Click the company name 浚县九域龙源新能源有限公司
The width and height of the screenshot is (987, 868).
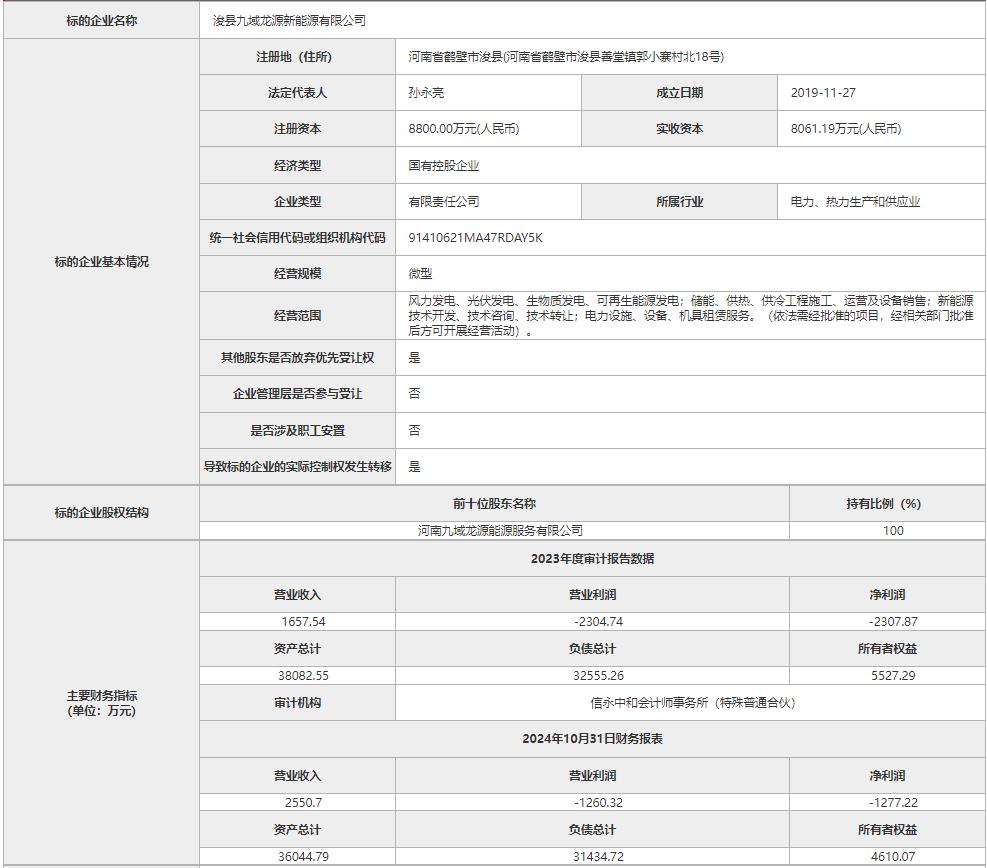290,20
